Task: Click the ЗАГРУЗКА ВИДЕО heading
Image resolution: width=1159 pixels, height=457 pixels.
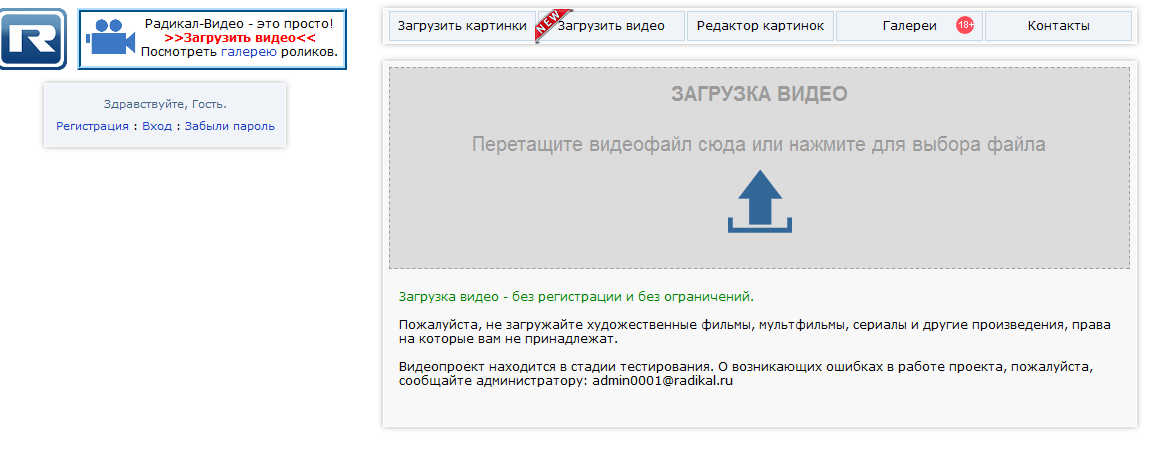Action: coord(759,94)
